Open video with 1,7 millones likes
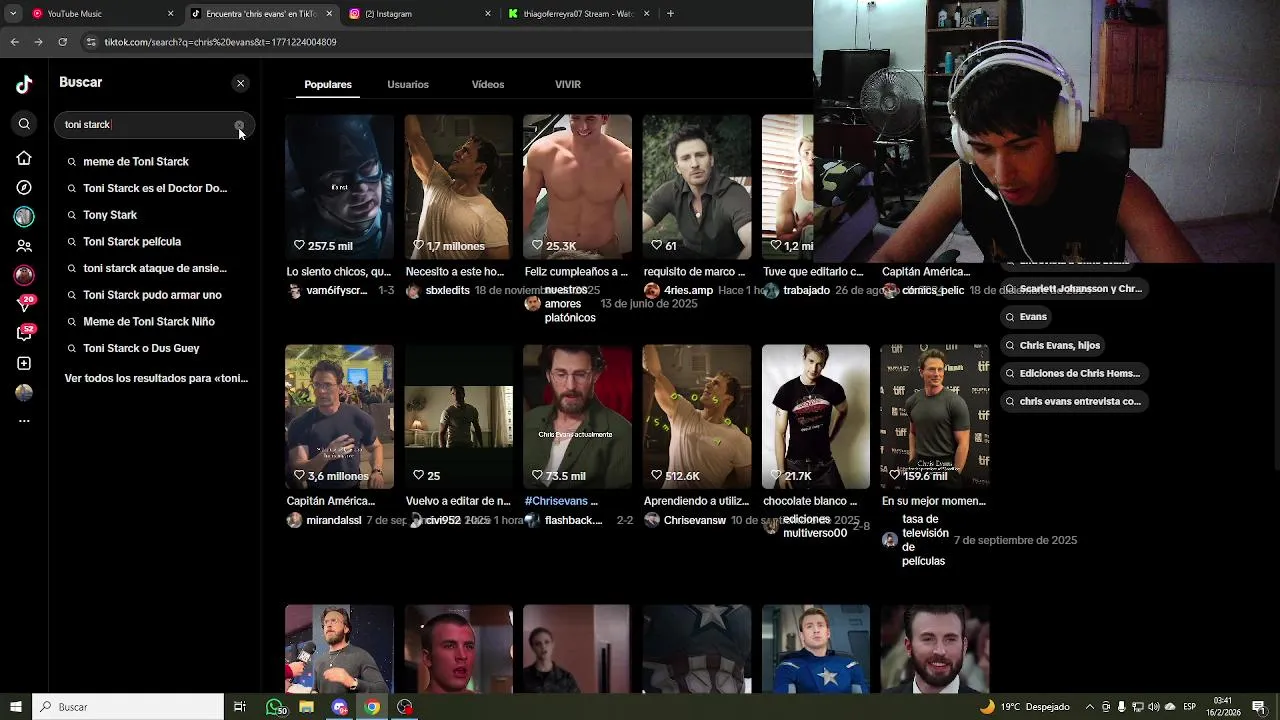1280x720 pixels. pyautogui.click(x=458, y=187)
